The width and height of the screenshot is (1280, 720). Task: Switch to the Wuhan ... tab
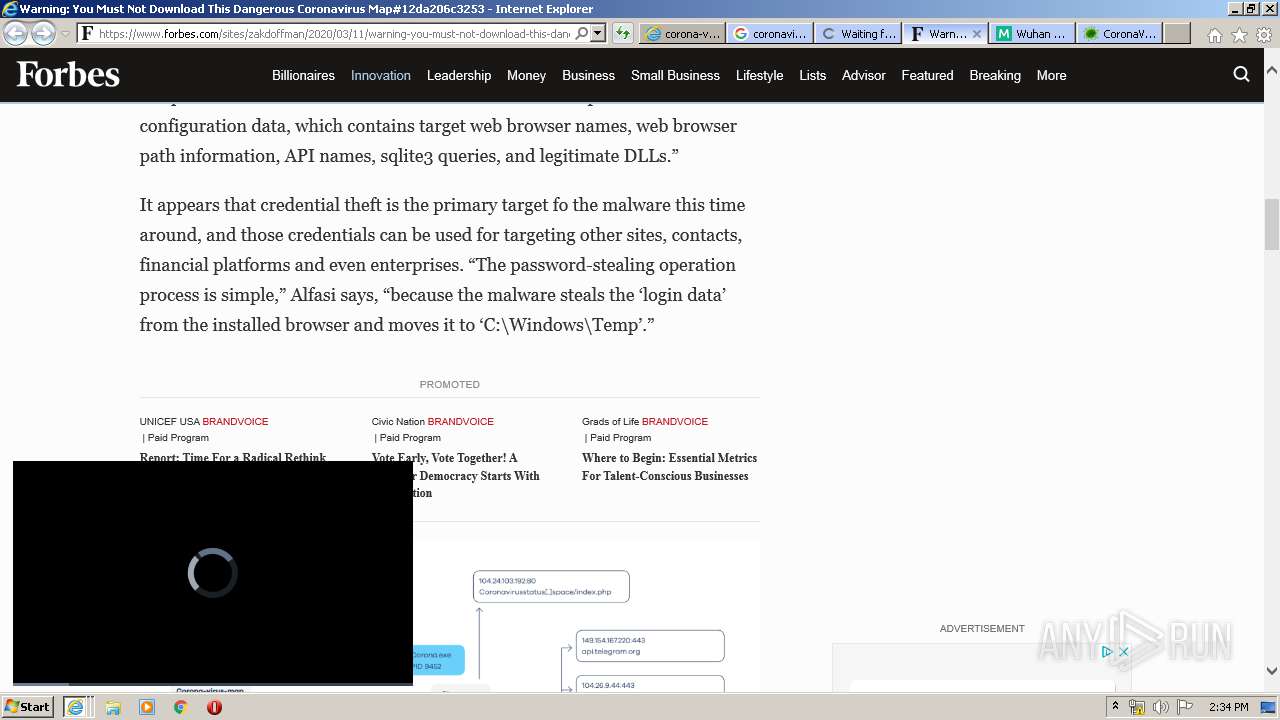pyautogui.click(x=1033, y=33)
